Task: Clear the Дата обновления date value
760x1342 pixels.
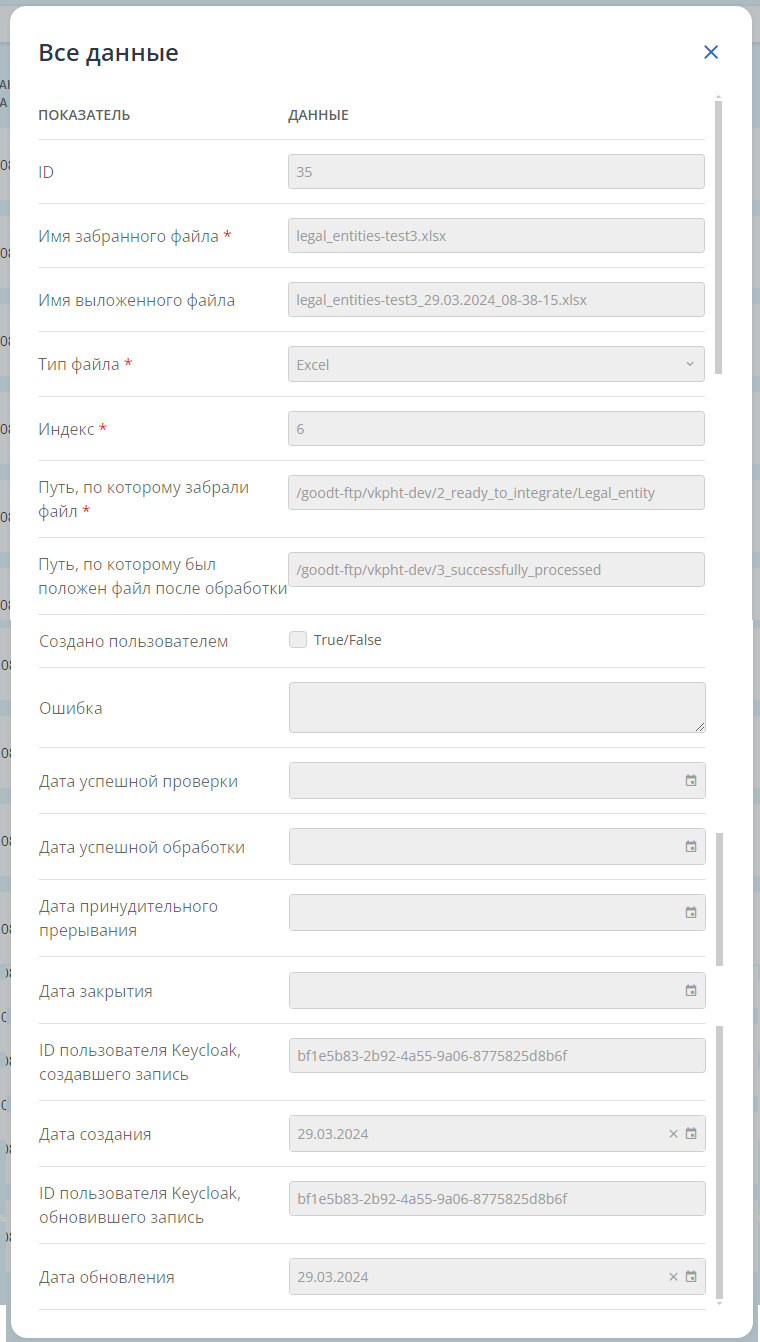Action: point(674,1277)
